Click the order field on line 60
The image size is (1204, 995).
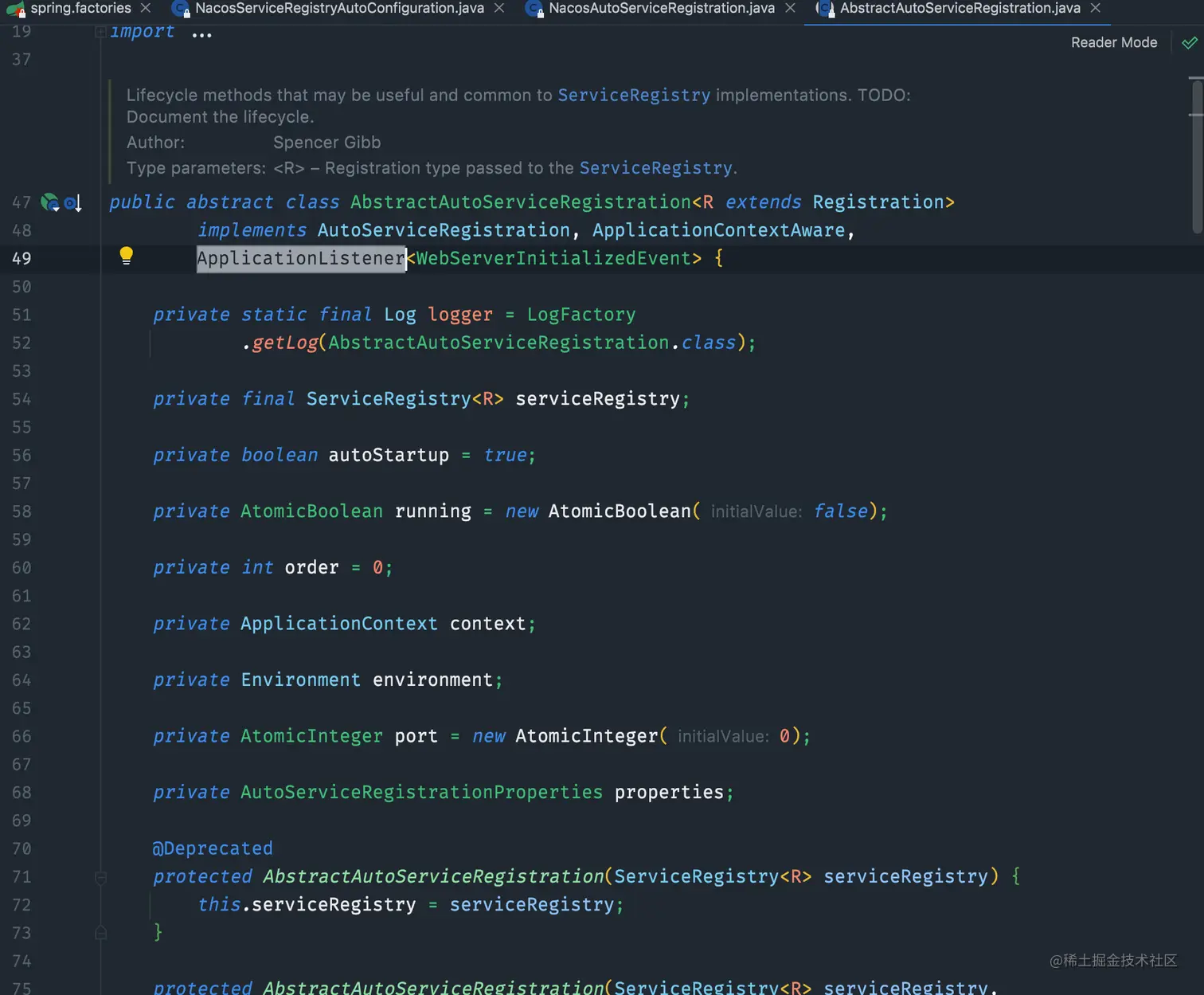[x=311, y=567]
